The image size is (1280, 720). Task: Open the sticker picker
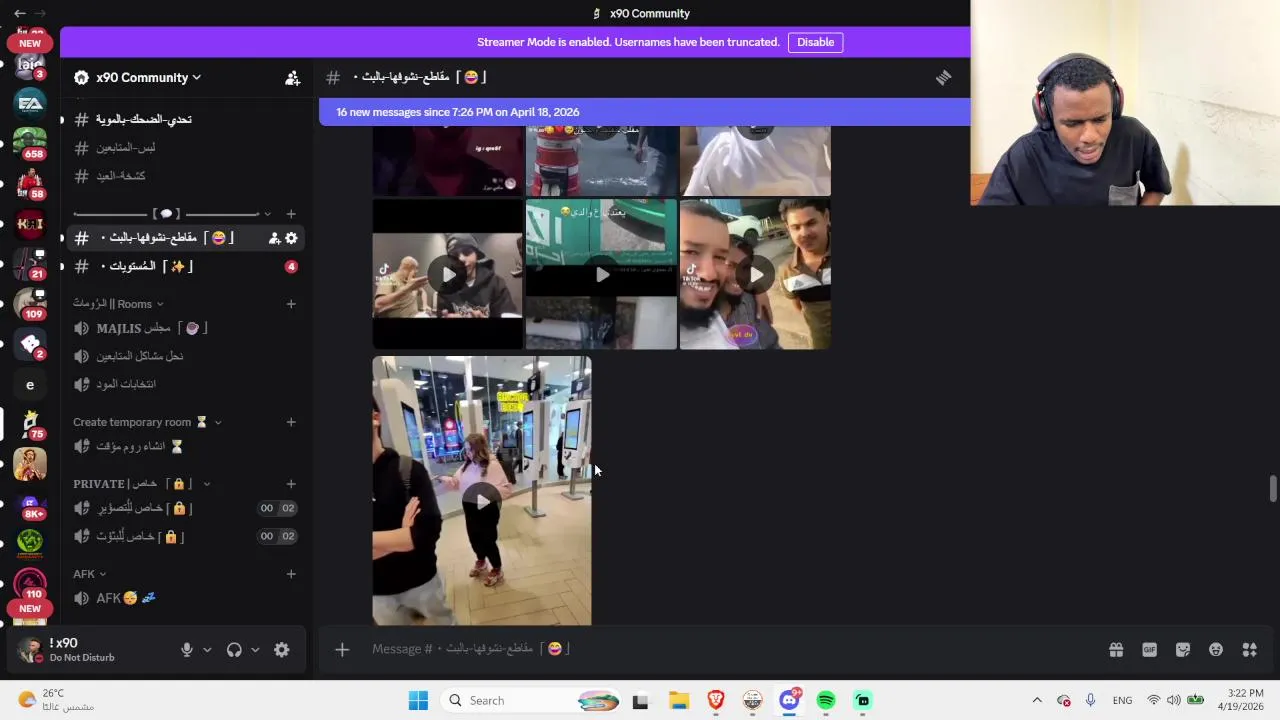[x=1183, y=650]
